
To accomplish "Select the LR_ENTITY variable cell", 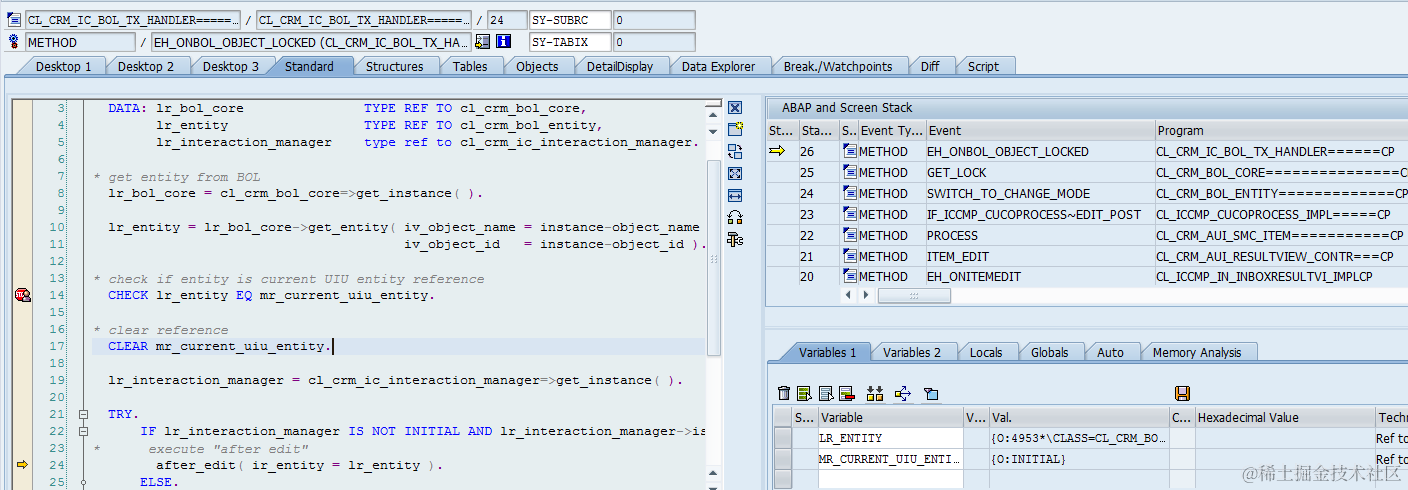I will pyautogui.click(x=890, y=438).
